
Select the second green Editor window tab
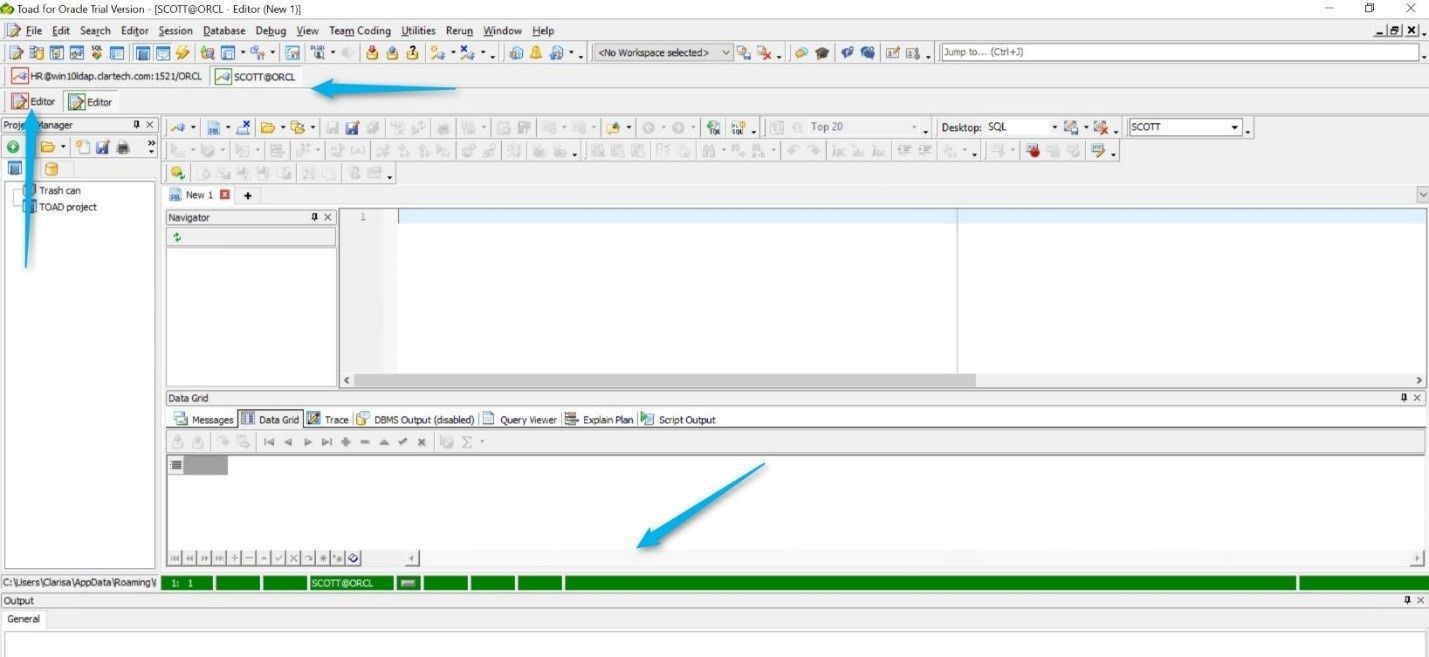pos(91,102)
